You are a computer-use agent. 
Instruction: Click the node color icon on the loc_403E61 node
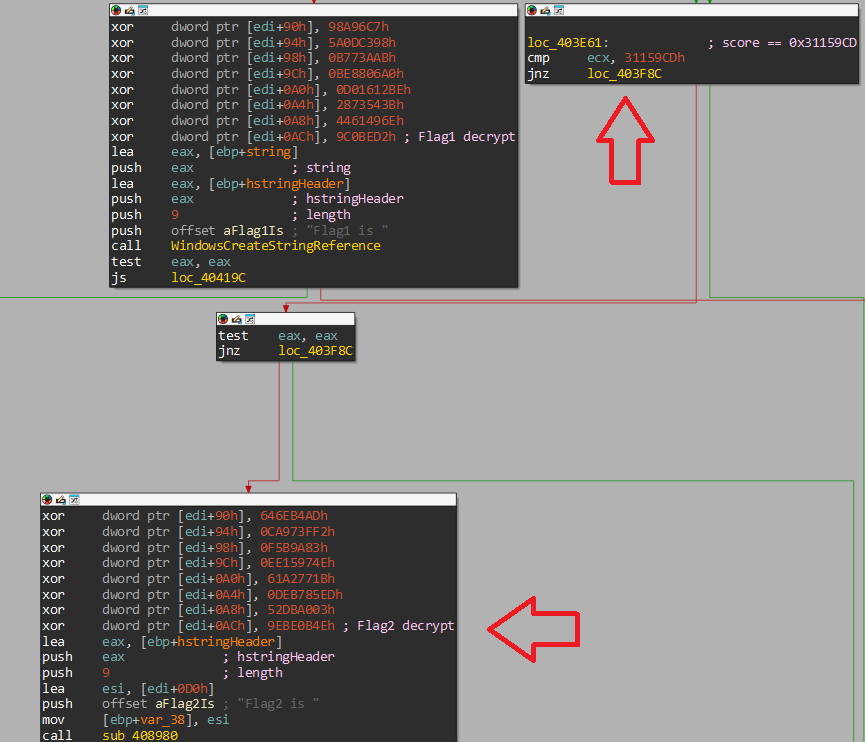532,10
